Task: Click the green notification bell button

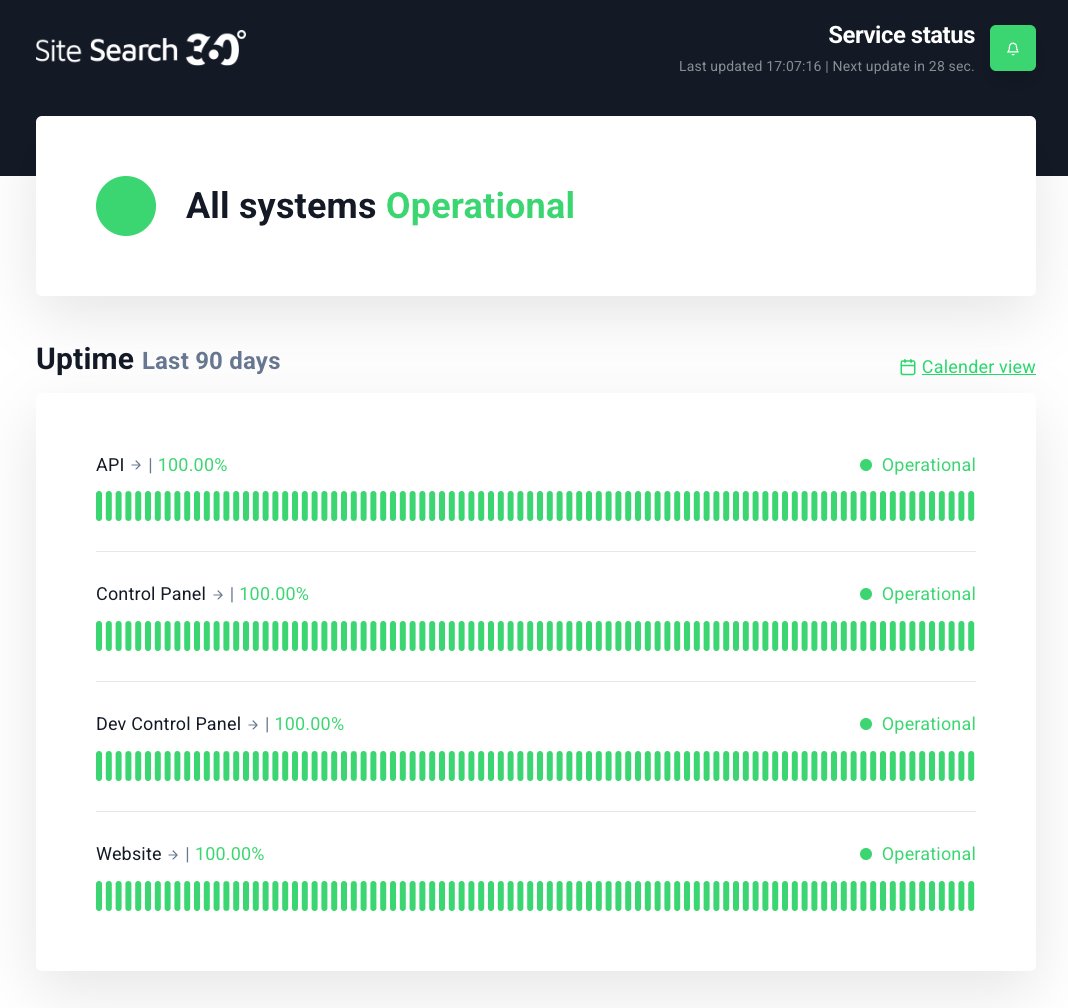Action: [1012, 48]
